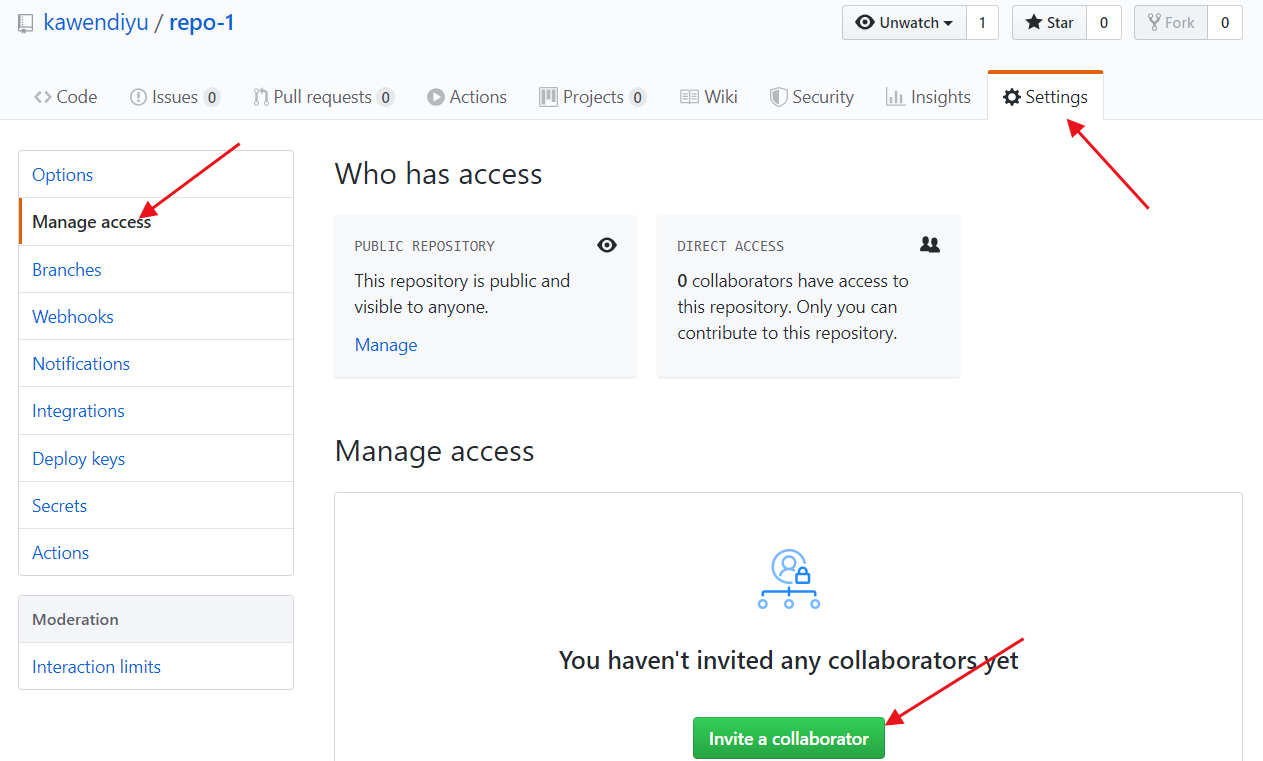This screenshot has width=1263, height=761.
Task: Click the Issues count badge 0
Action: [x=212, y=97]
